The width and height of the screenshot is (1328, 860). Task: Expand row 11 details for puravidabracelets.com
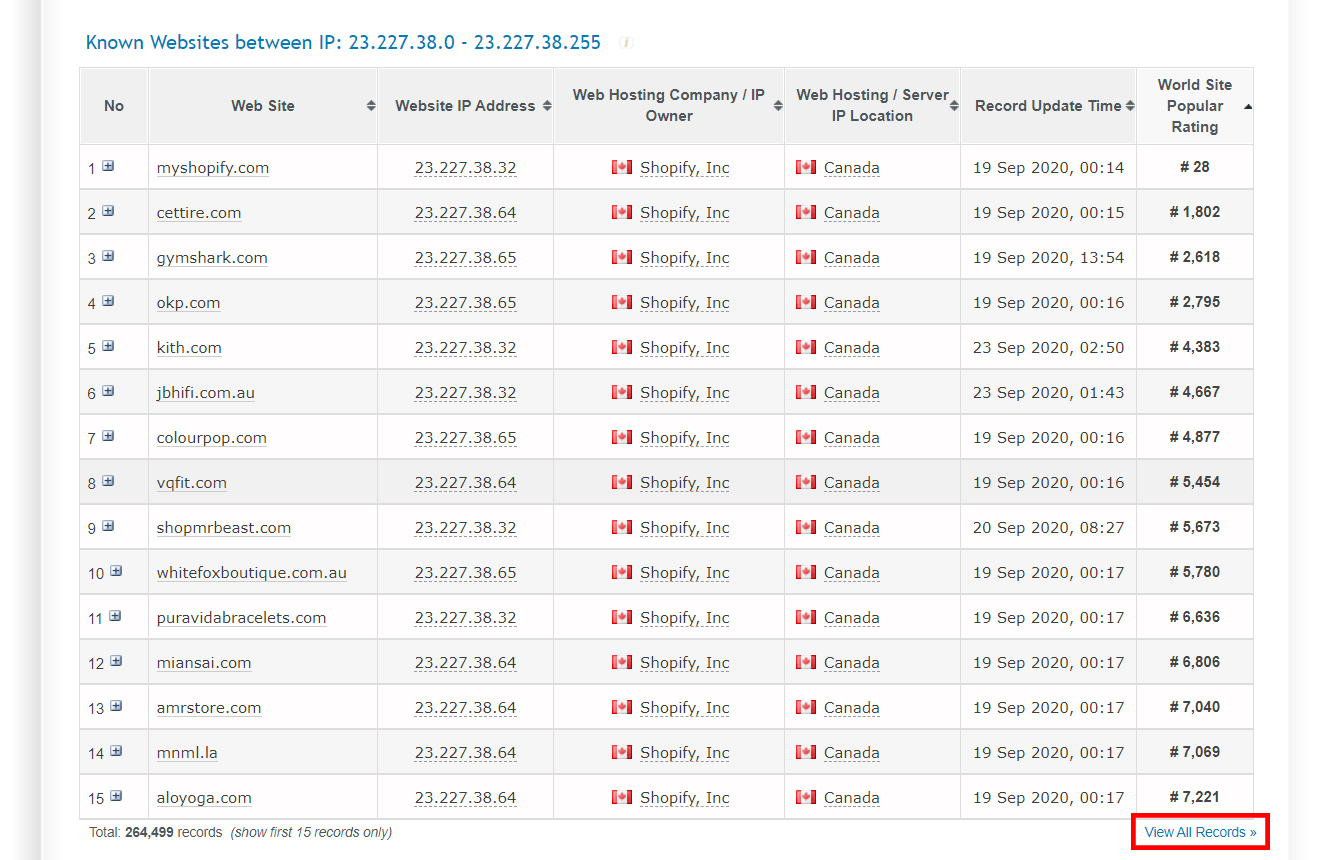coord(116,616)
